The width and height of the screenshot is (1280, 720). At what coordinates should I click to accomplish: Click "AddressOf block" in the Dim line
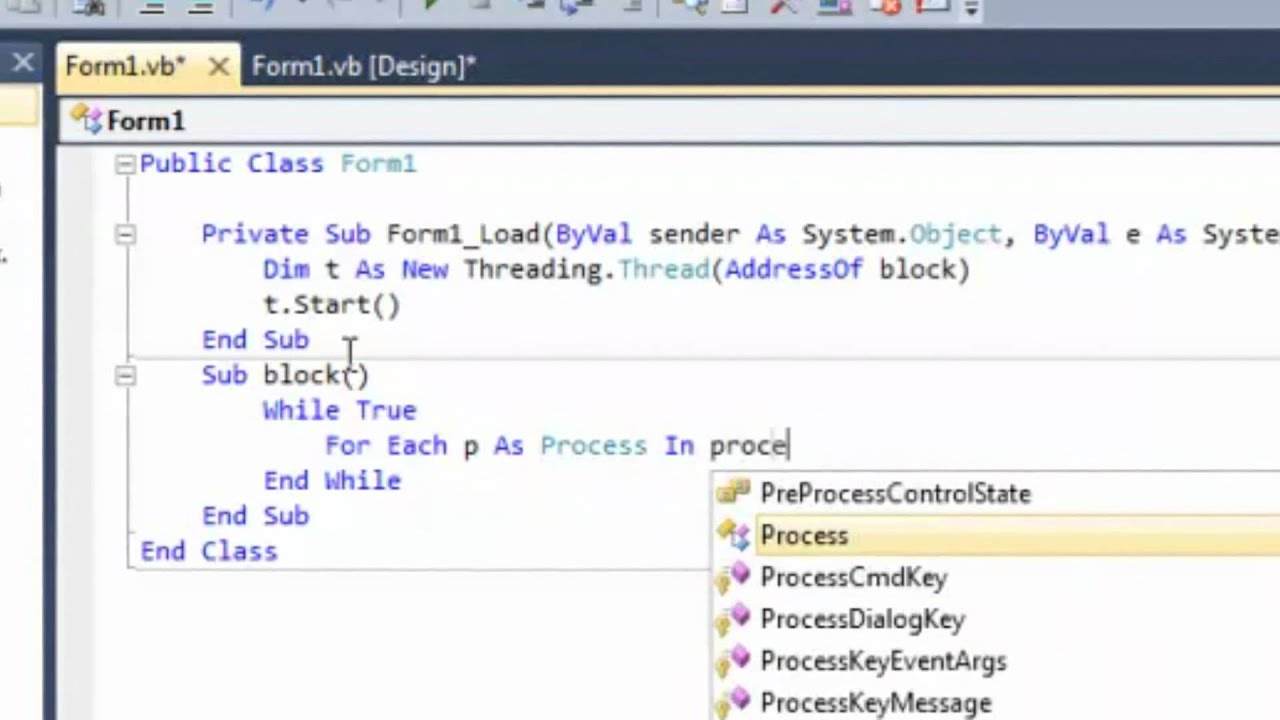point(839,269)
